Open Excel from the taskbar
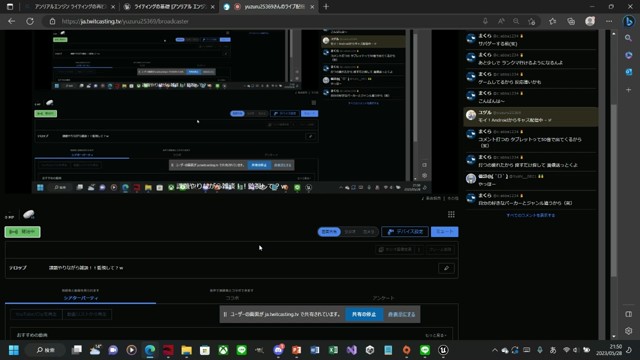Image resolution: width=640 pixels, height=360 pixels. (333, 350)
